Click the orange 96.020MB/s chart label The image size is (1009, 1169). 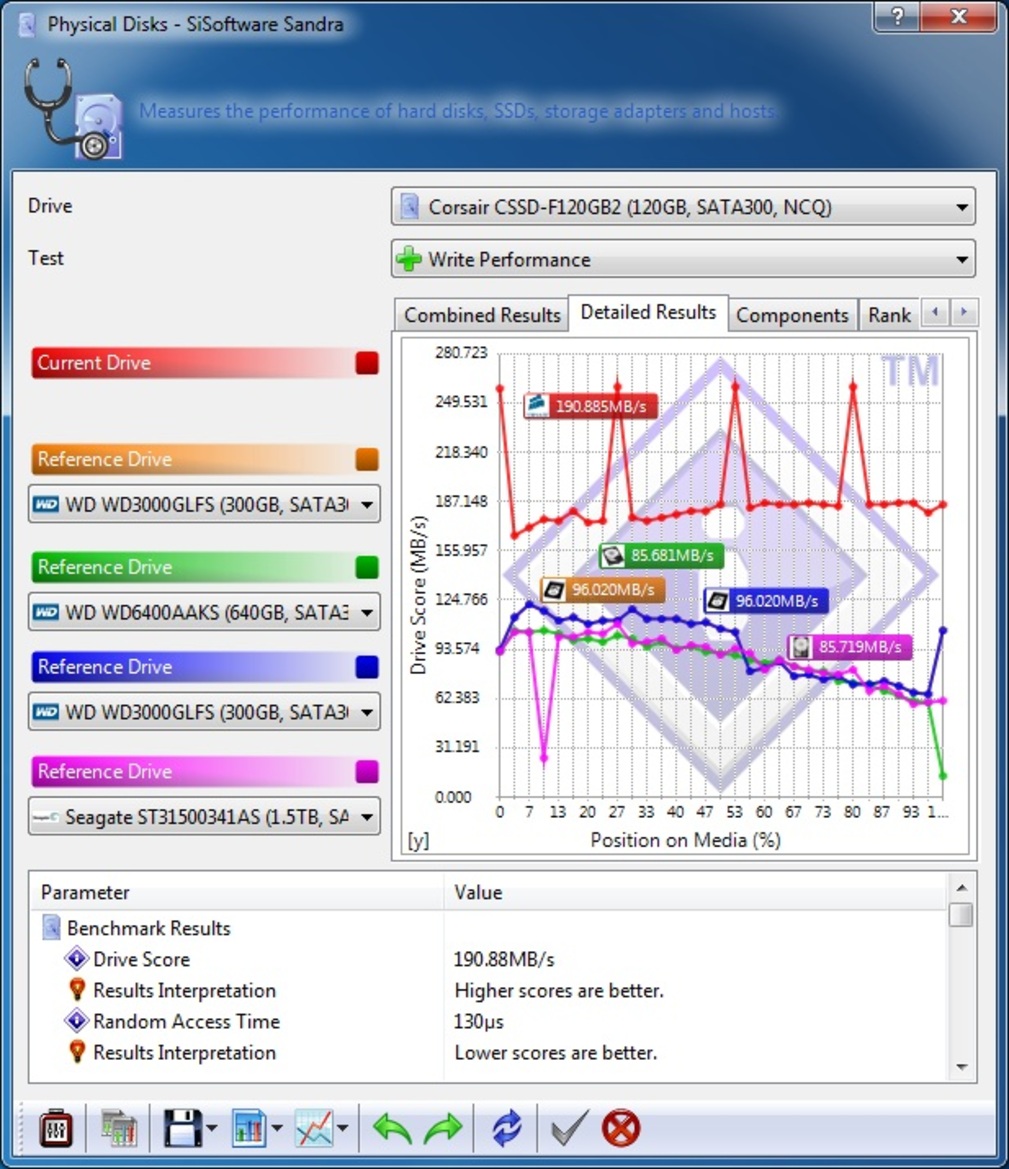(x=603, y=590)
